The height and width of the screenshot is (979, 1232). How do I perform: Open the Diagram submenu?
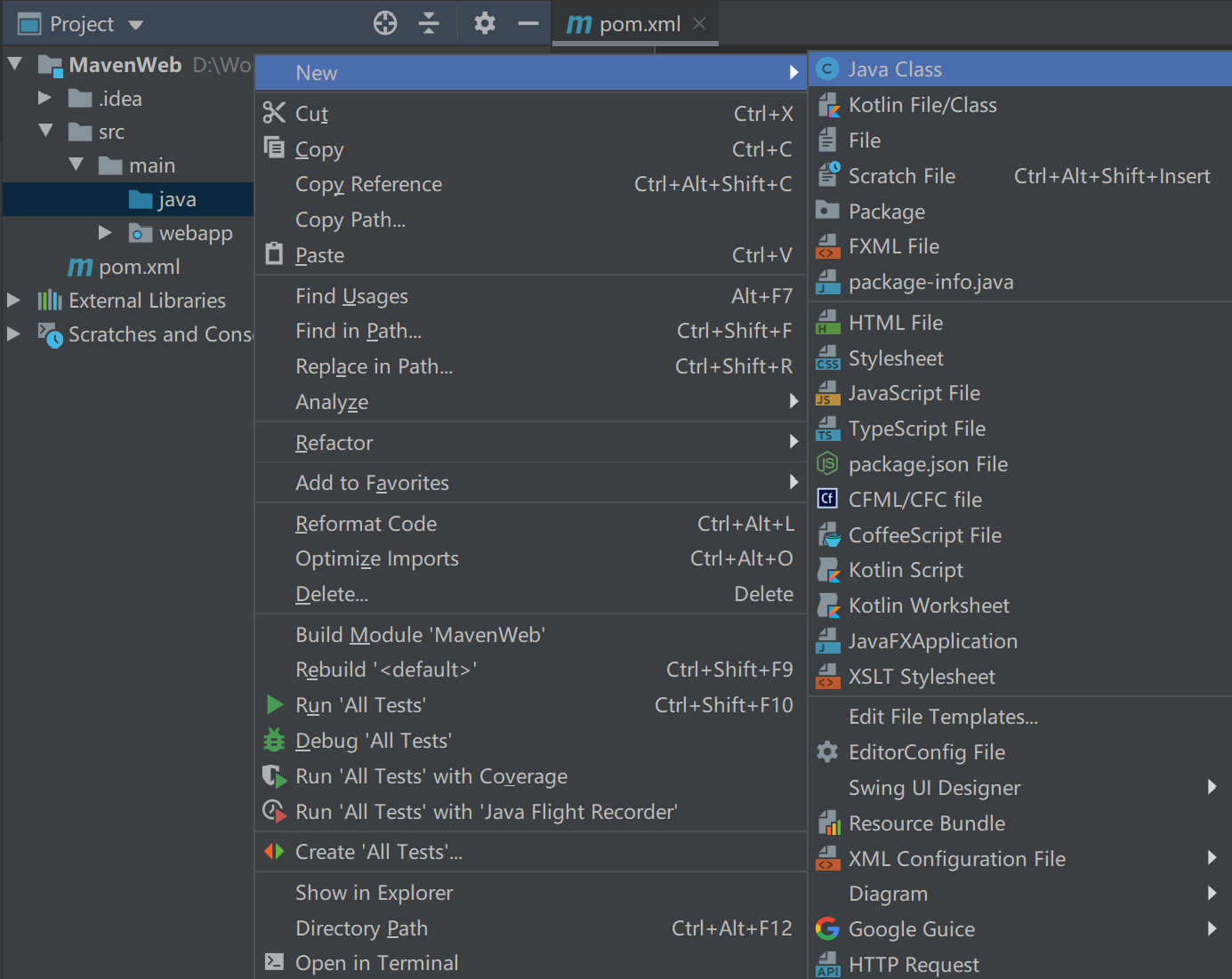[1020, 894]
